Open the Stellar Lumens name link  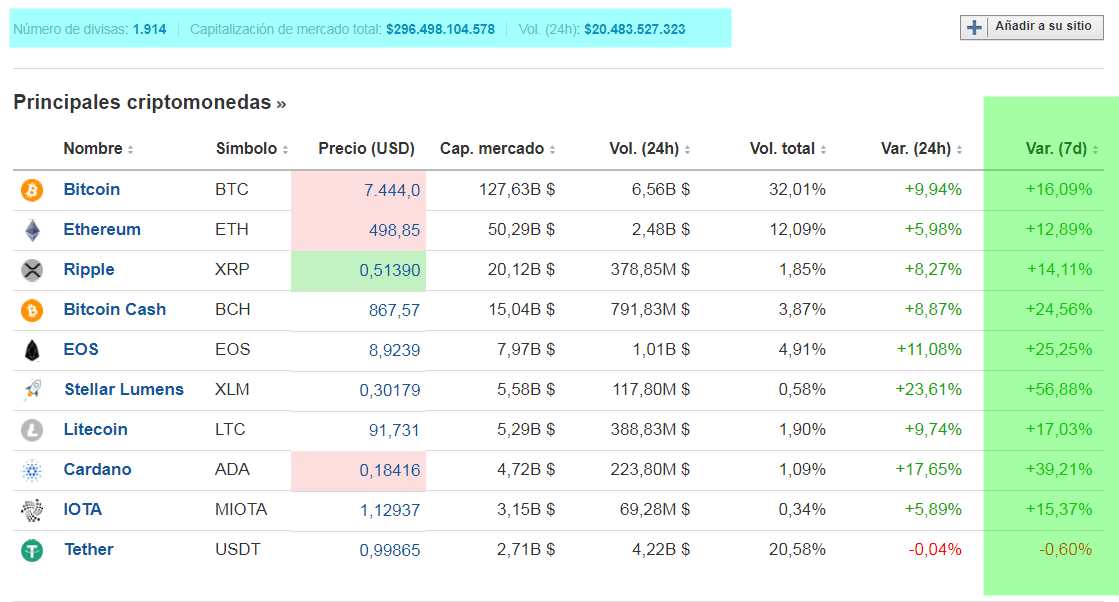tap(123, 390)
